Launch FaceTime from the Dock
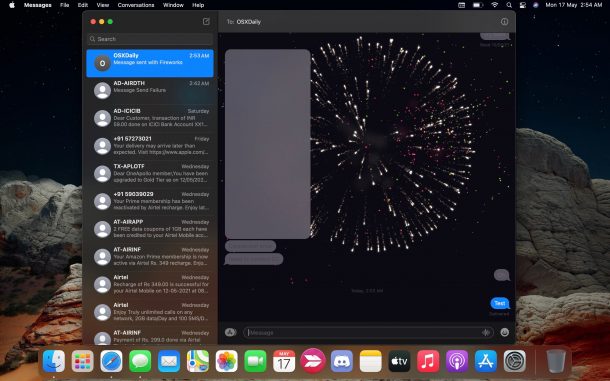610x381 pixels. (x=255, y=361)
